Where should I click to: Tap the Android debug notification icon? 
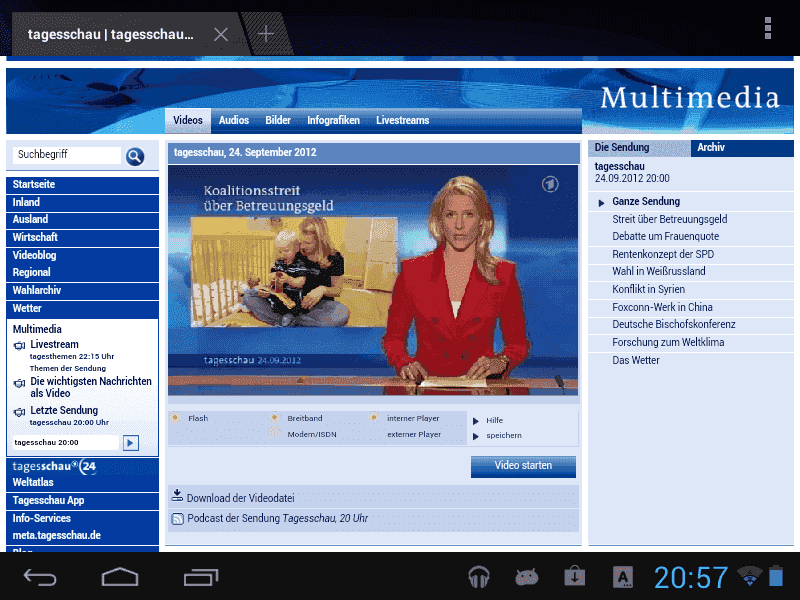point(527,577)
